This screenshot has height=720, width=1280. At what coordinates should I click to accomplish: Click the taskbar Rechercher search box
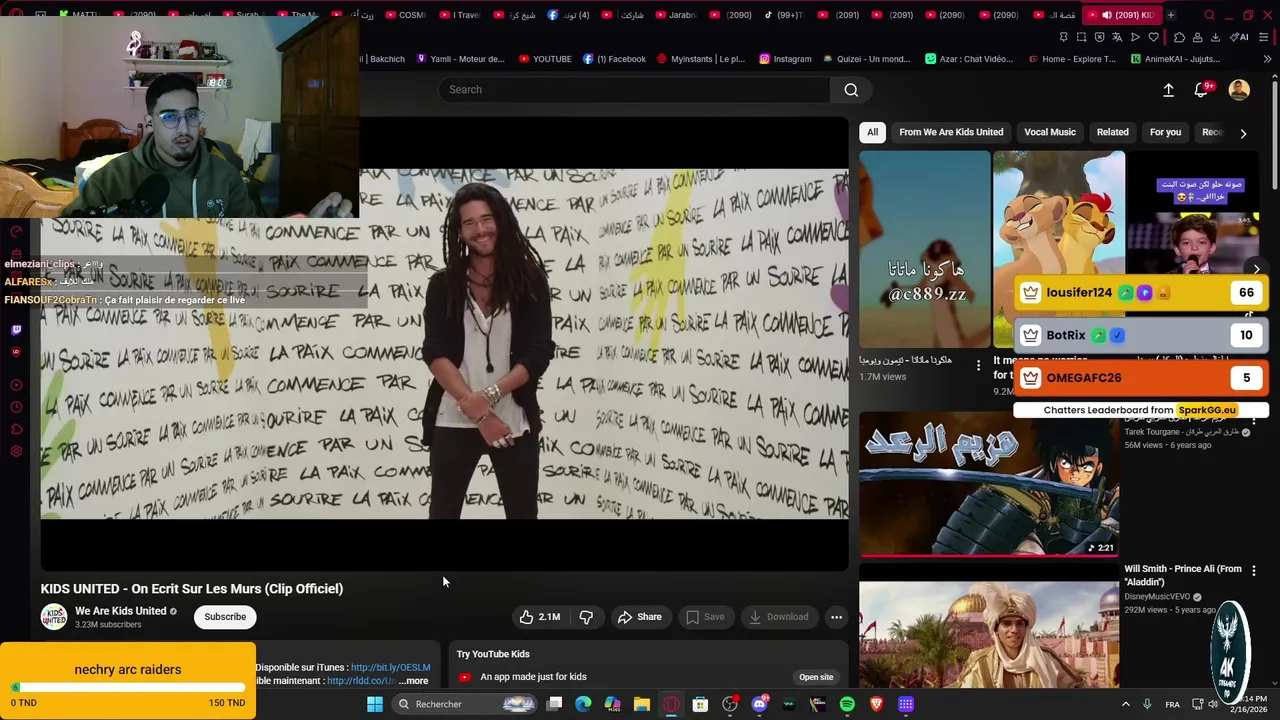(465, 704)
